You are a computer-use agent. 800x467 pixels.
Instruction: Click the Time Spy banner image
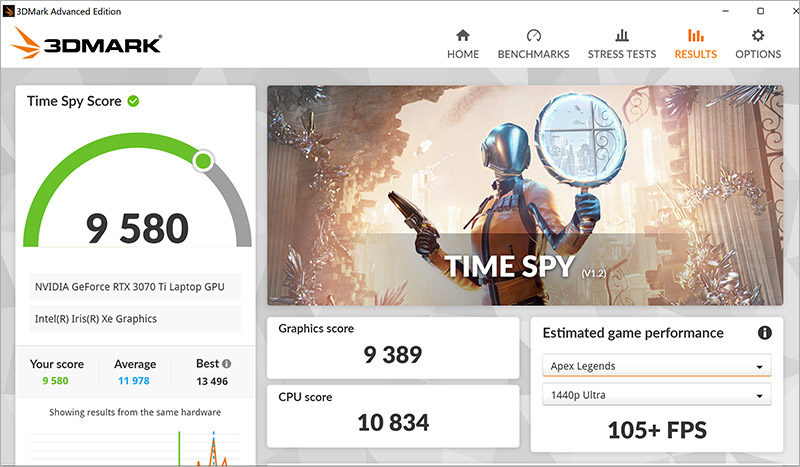525,195
